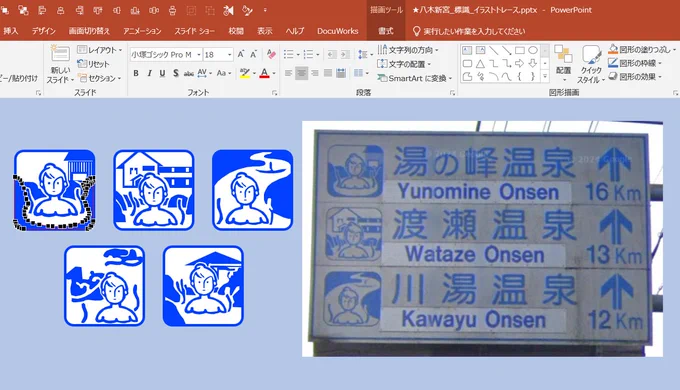This screenshot has height=390, width=680.
Task: Justify text alignment
Action: [x=328, y=73]
